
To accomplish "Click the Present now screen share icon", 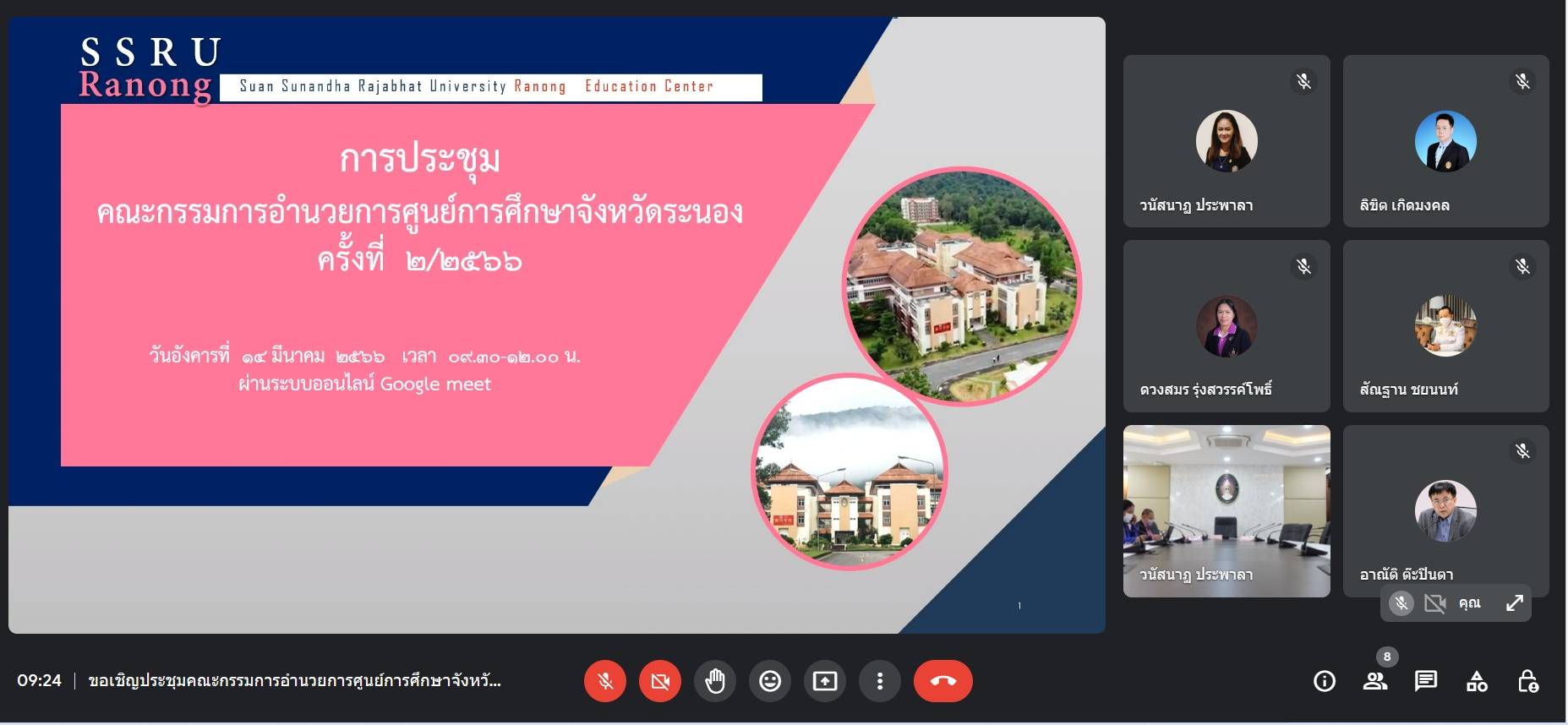I will 825,681.
